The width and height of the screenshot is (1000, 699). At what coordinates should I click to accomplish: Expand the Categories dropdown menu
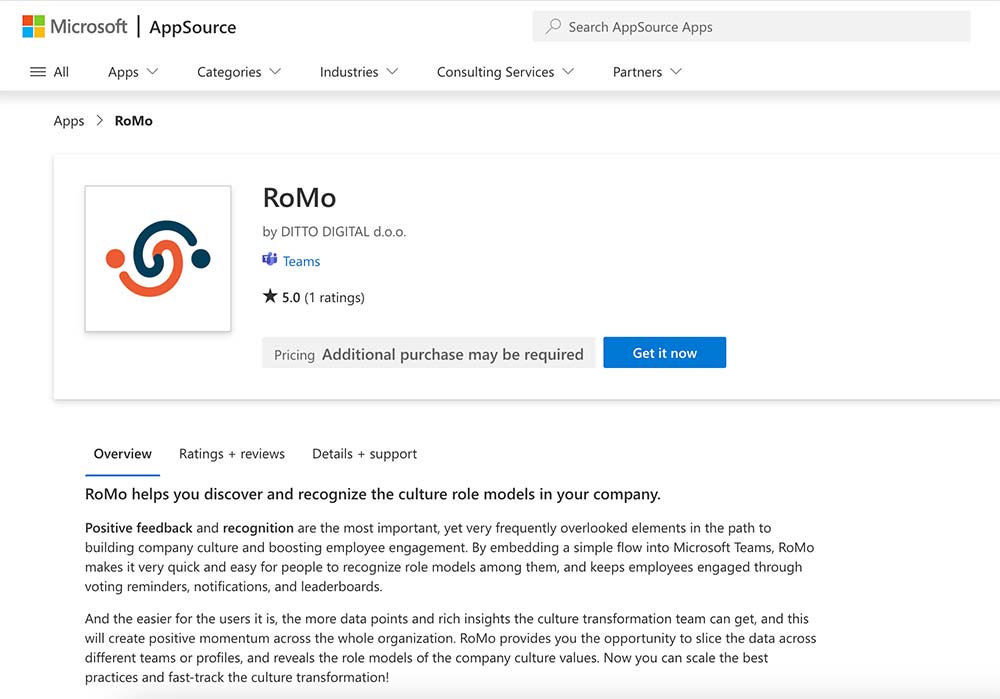[x=239, y=72]
